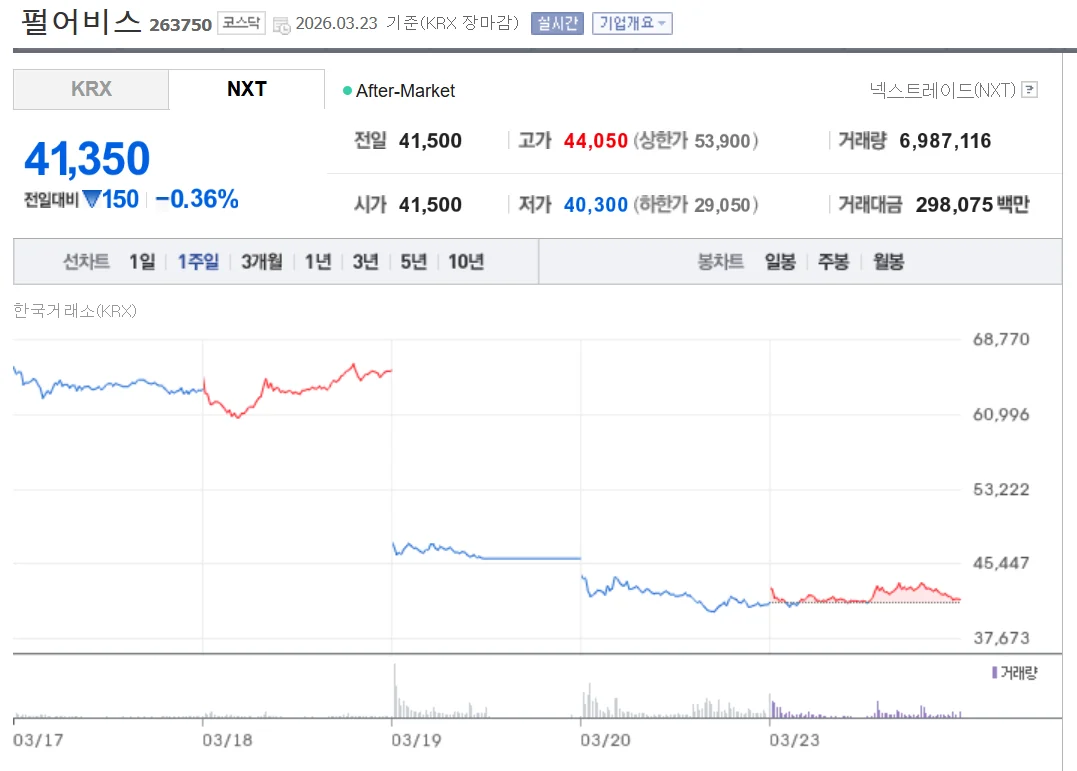Click the 펄어비스 stock name heading

point(81,22)
